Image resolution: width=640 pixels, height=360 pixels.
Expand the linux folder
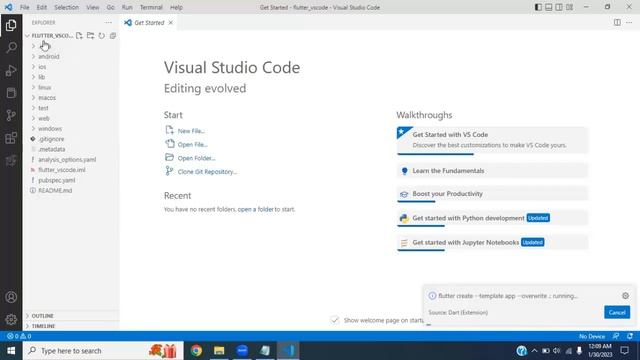tap(44, 87)
